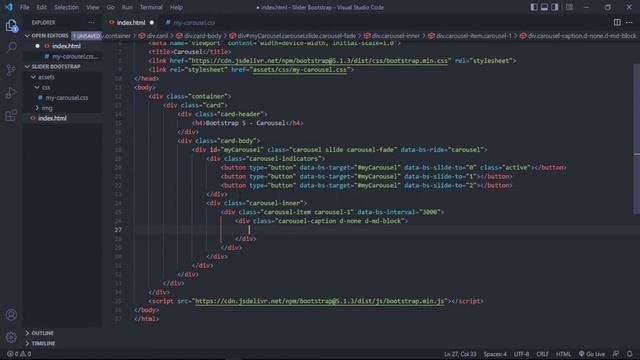
Task: Click the VS Code logo icon
Action: (9, 7)
